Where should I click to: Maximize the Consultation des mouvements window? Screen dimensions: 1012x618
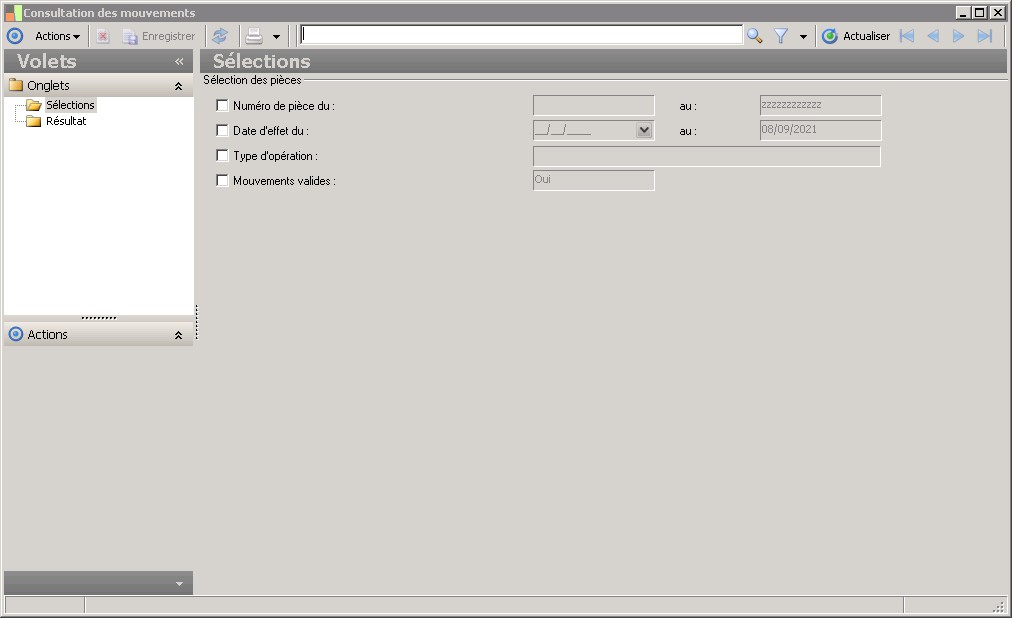[x=980, y=12]
